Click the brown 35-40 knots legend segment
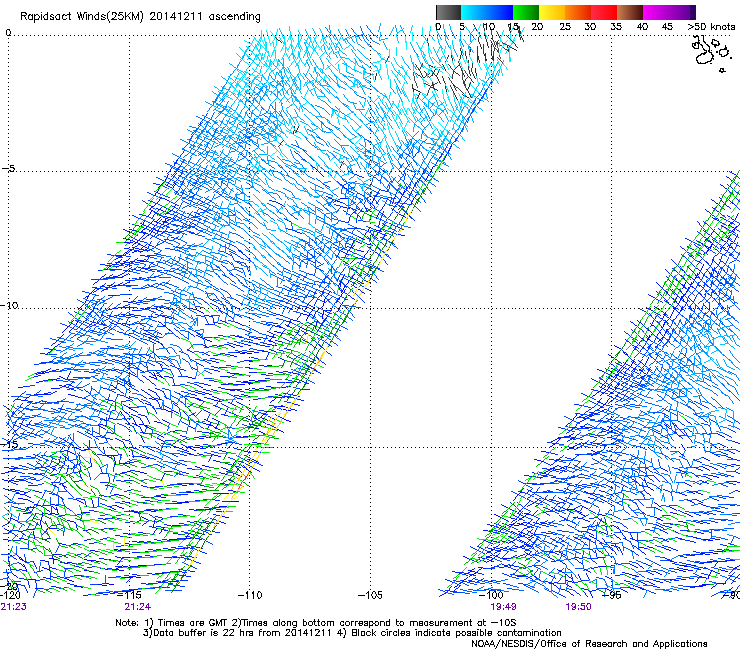Viewport: 740px width, 650px height. point(630,12)
